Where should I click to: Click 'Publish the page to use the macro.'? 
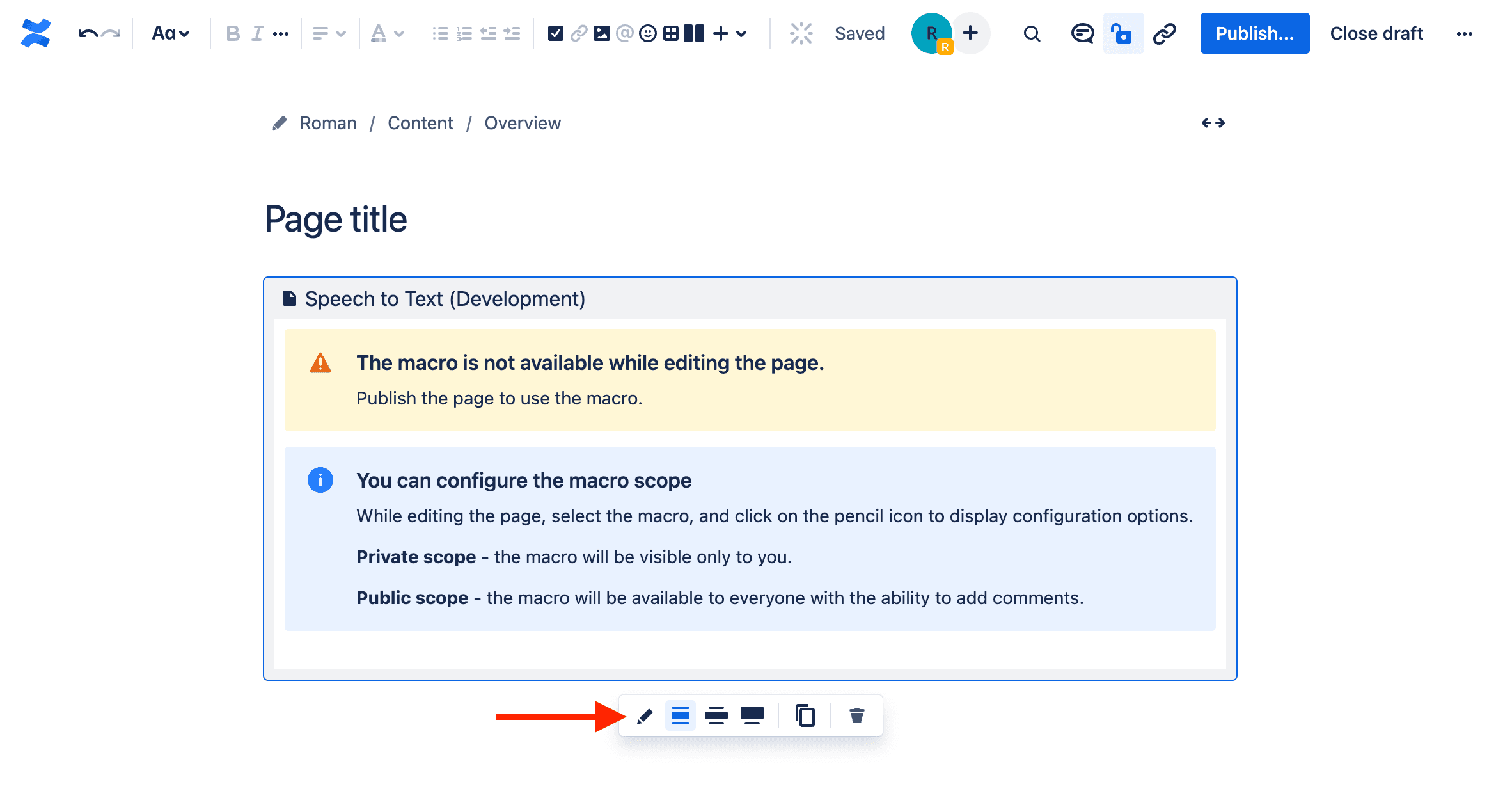pos(499,398)
